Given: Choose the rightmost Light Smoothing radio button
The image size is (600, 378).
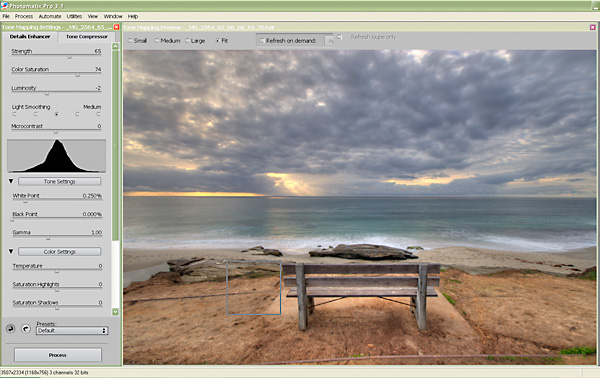Looking at the screenshot, I should coord(98,114).
